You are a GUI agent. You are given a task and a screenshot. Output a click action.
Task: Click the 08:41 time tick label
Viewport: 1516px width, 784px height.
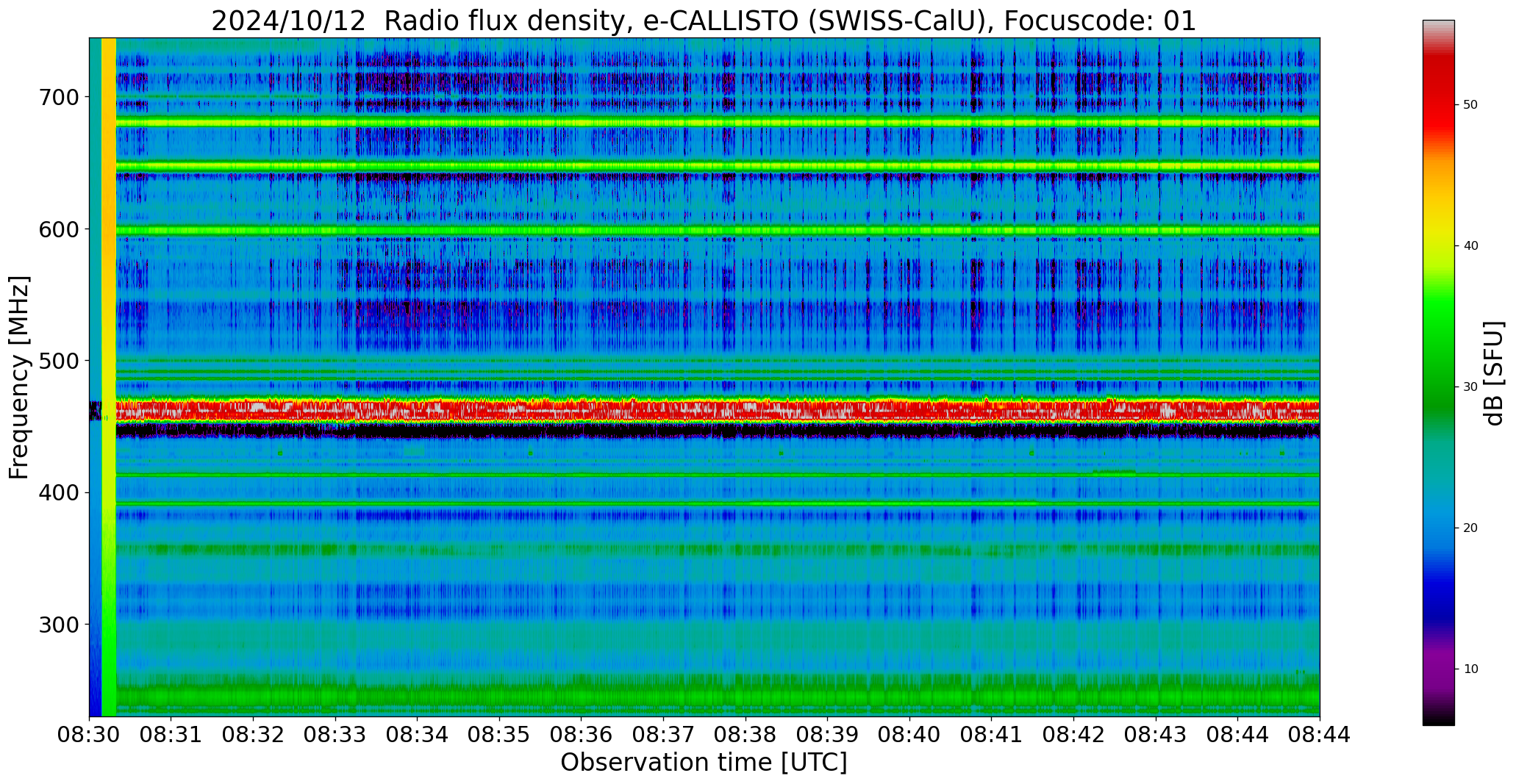991,735
